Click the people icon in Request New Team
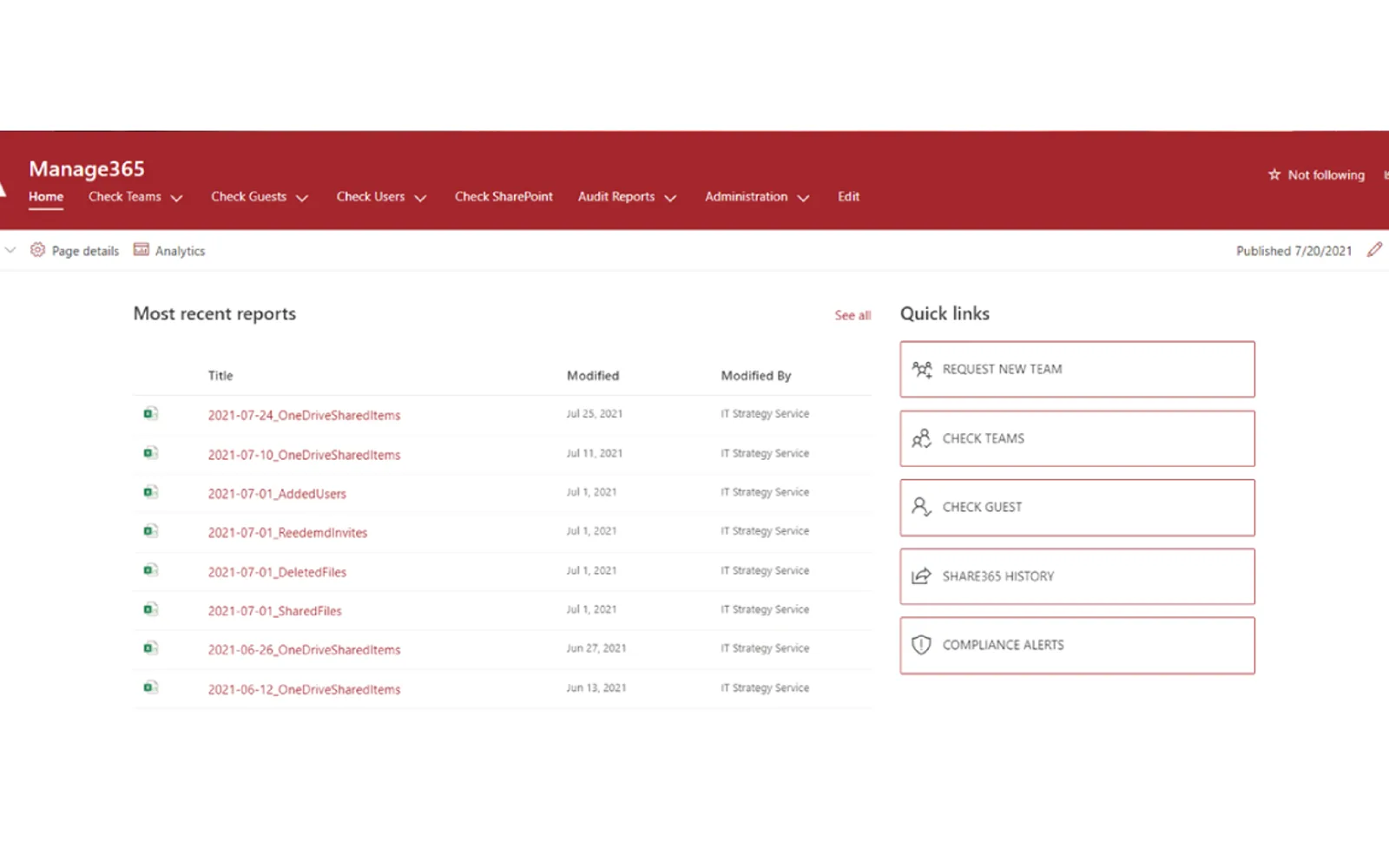This screenshot has width=1389, height=868. coord(922,370)
